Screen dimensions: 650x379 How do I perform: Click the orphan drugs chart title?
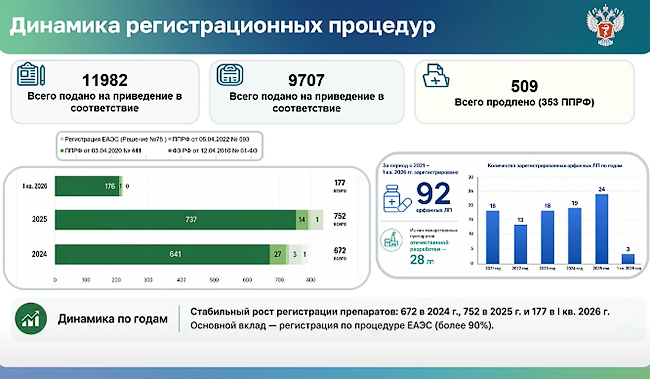pyautogui.click(x=555, y=165)
